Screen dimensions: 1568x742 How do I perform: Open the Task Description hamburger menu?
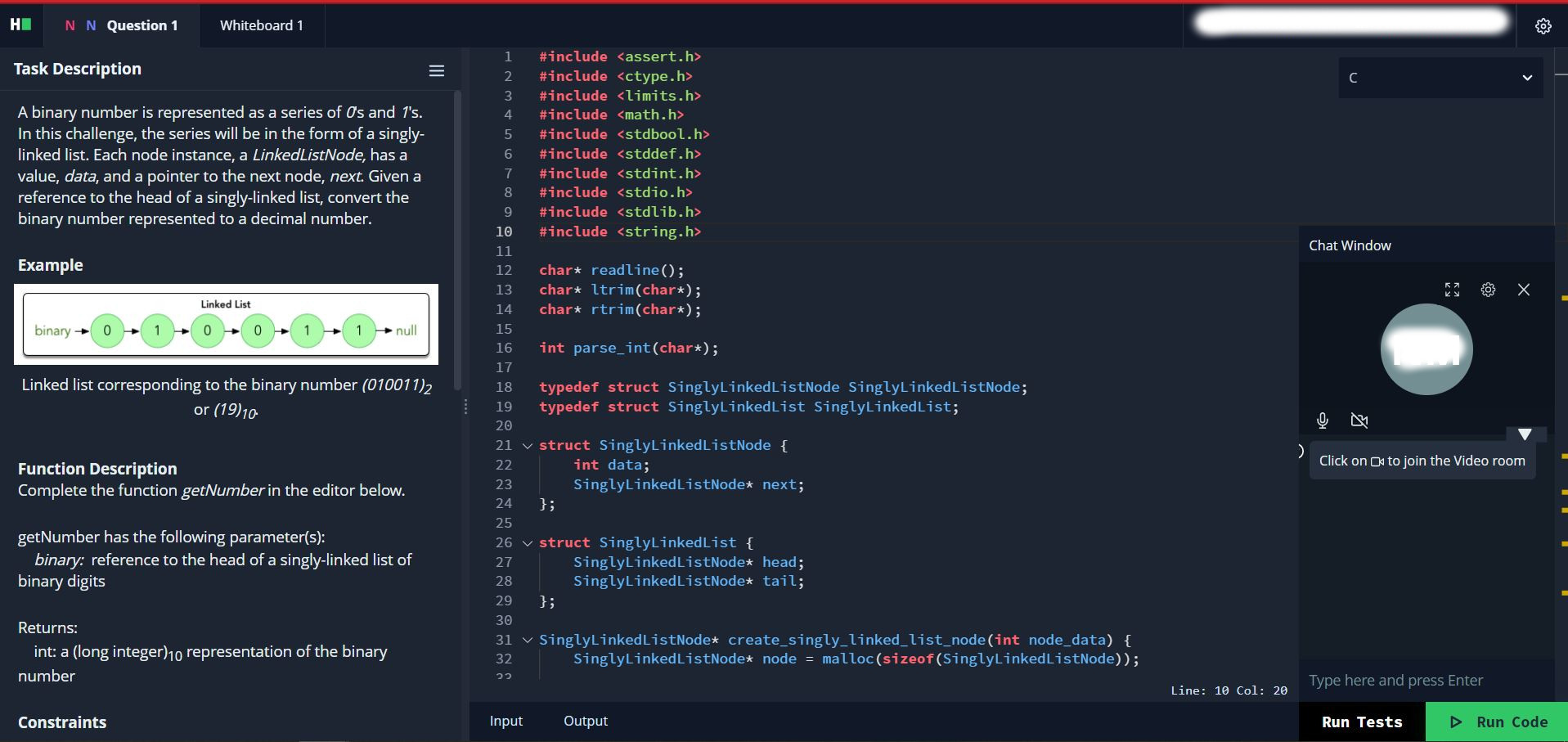click(x=437, y=71)
